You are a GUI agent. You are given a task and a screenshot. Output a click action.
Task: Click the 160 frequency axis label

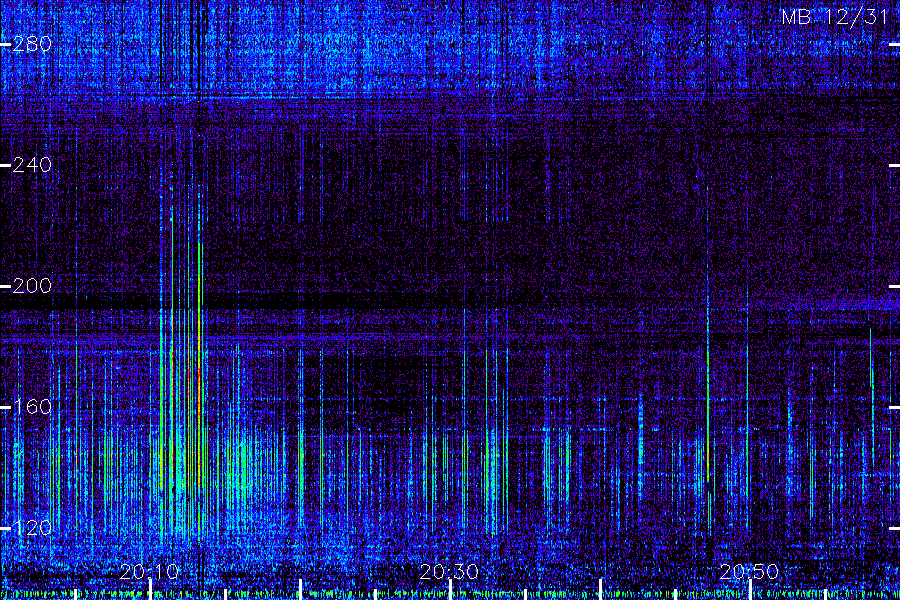(x=32, y=407)
